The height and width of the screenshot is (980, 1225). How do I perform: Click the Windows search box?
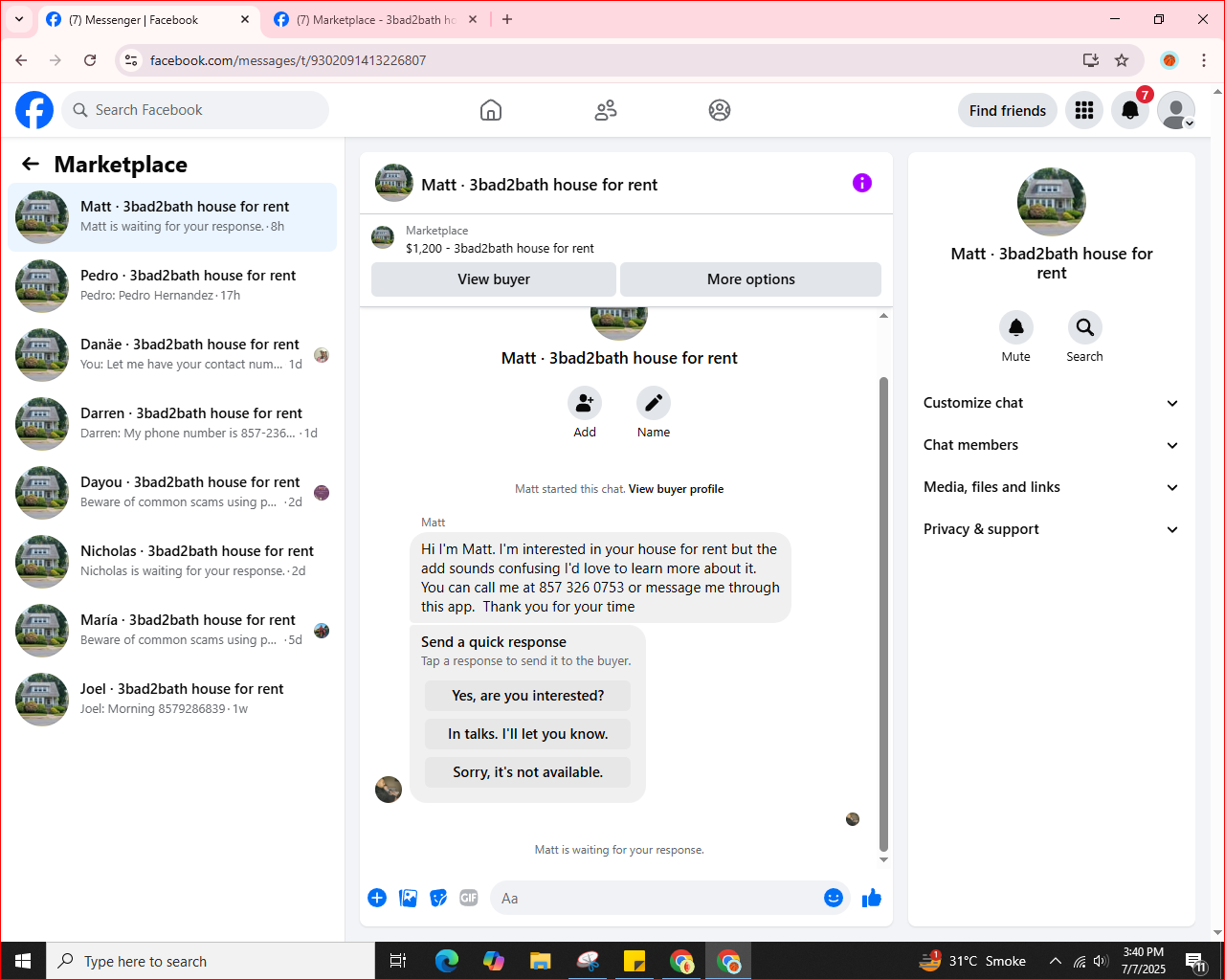click(x=211, y=961)
